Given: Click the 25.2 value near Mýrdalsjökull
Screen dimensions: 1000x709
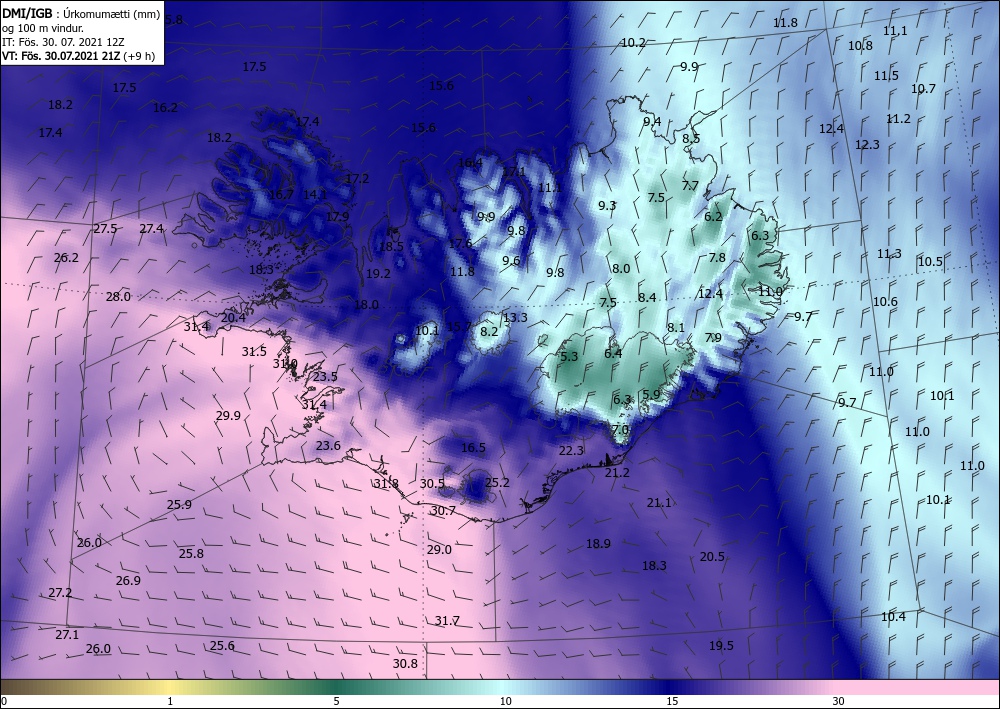Looking at the screenshot, I should point(497,483).
